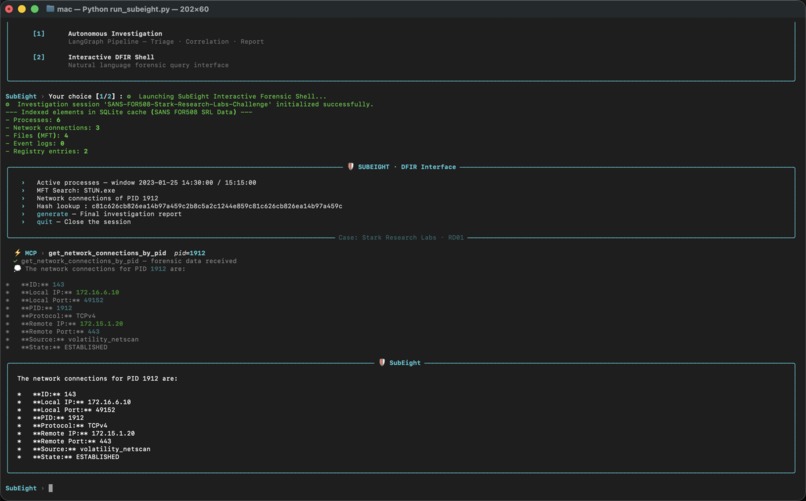The width and height of the screenshot is (806, 501).
Task: Click the SubEight prompt cursor at the bottom
Action: click(x=50, y=488)
